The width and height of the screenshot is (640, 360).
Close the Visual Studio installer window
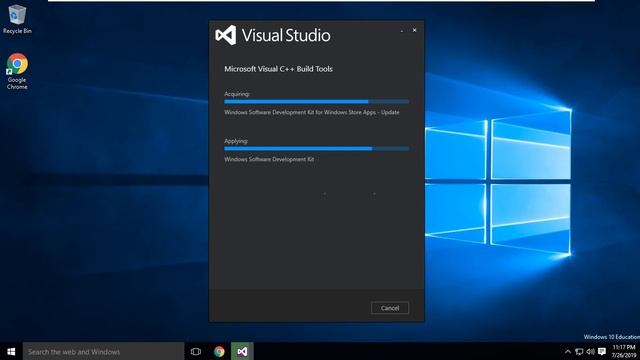[414, 30]
